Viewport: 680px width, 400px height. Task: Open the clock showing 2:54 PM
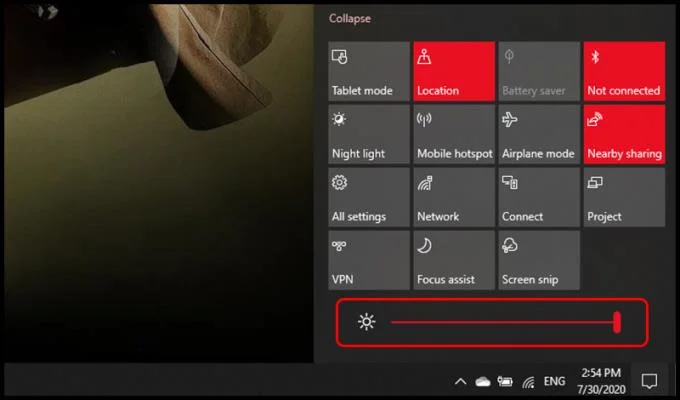601,381
